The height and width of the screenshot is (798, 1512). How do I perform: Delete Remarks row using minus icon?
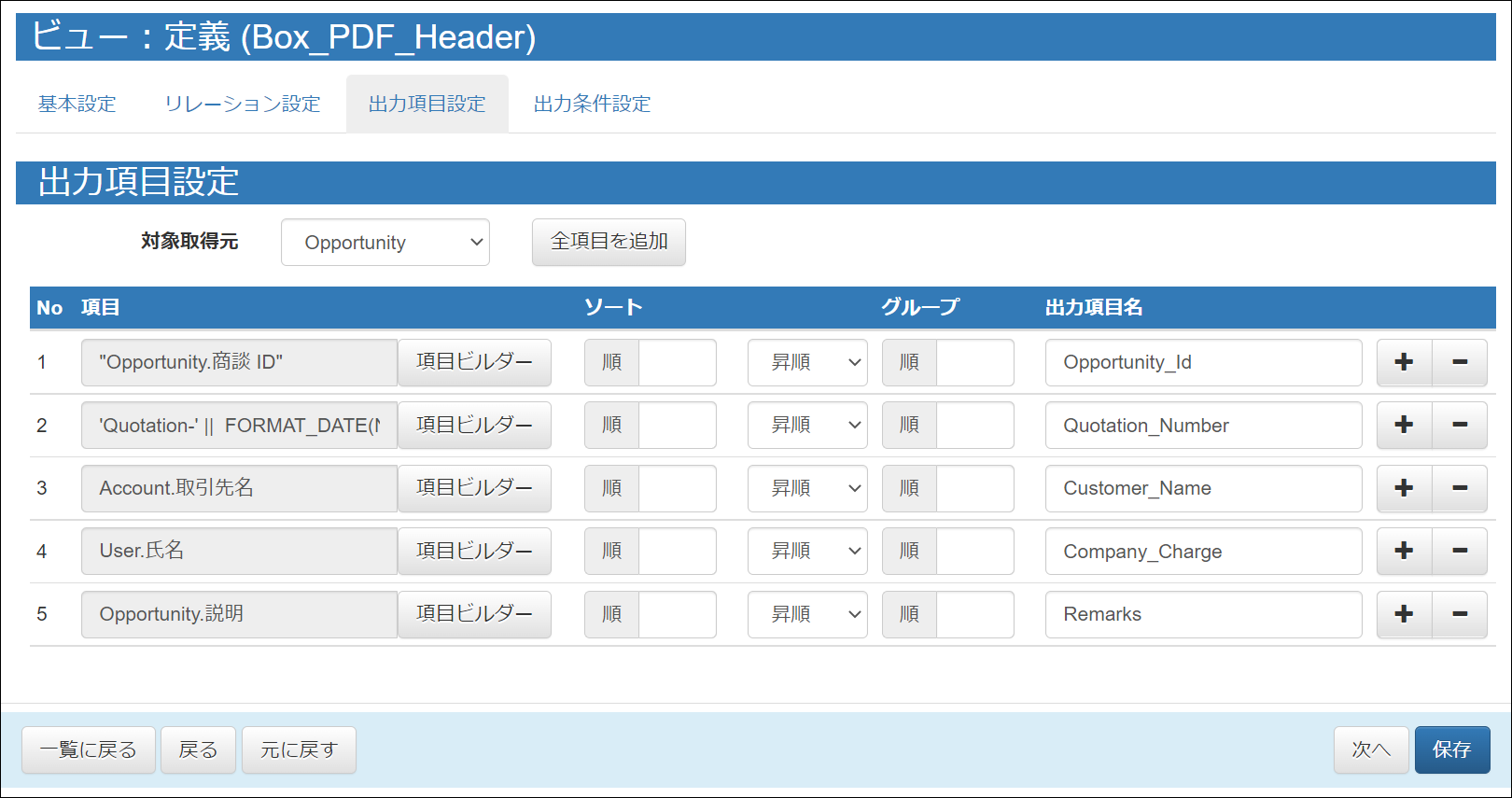click(1460, 614)
